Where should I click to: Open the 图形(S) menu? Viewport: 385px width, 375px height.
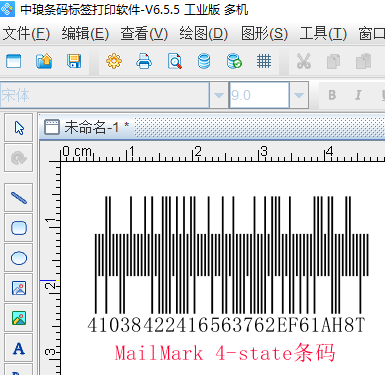coord(264,34)
